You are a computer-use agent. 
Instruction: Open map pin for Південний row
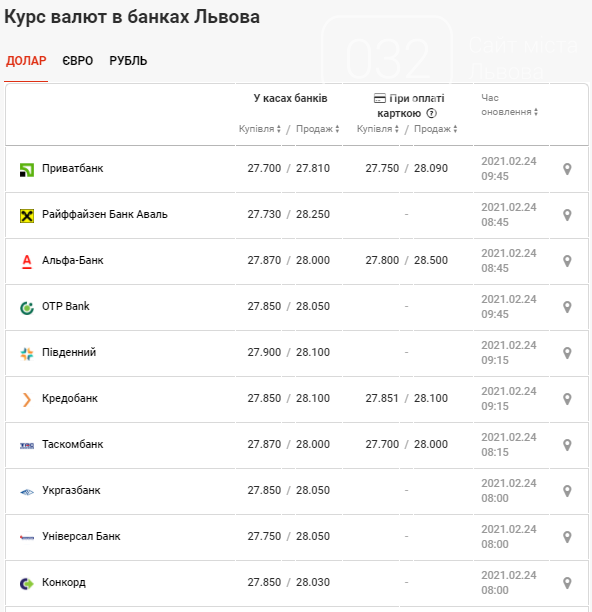click(567, 353)
